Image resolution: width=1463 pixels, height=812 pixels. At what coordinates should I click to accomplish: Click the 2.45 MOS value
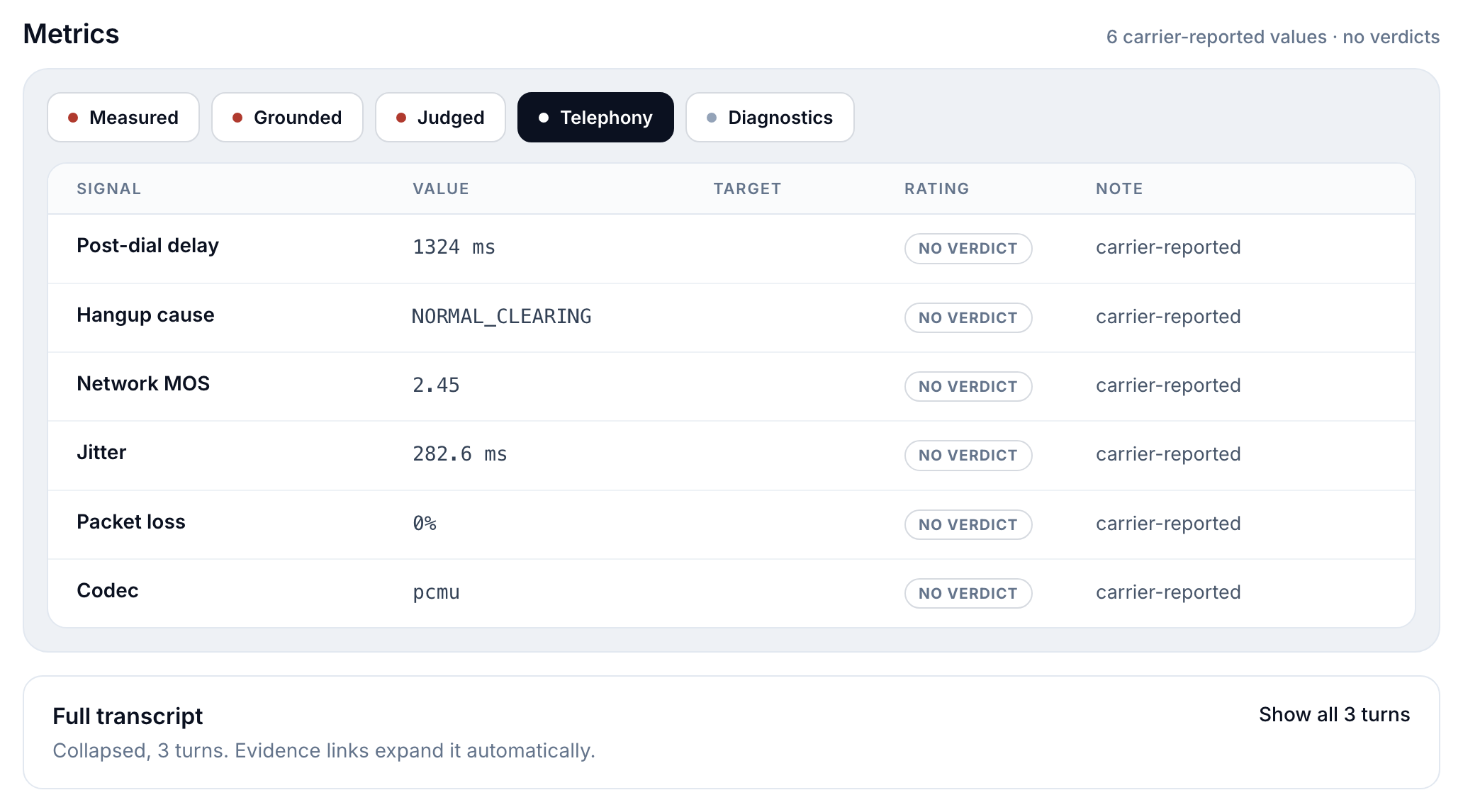pyautogui.click(x=436, y=385)
